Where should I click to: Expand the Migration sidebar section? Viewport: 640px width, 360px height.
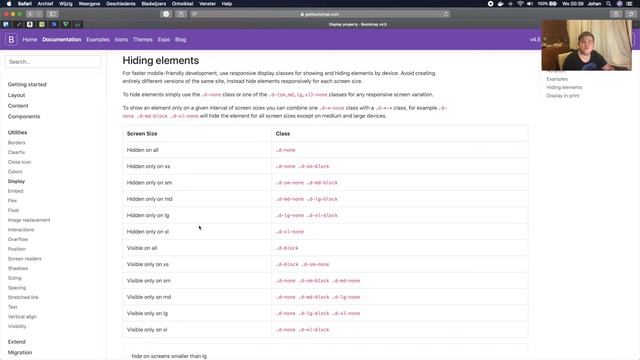[20, 352]
